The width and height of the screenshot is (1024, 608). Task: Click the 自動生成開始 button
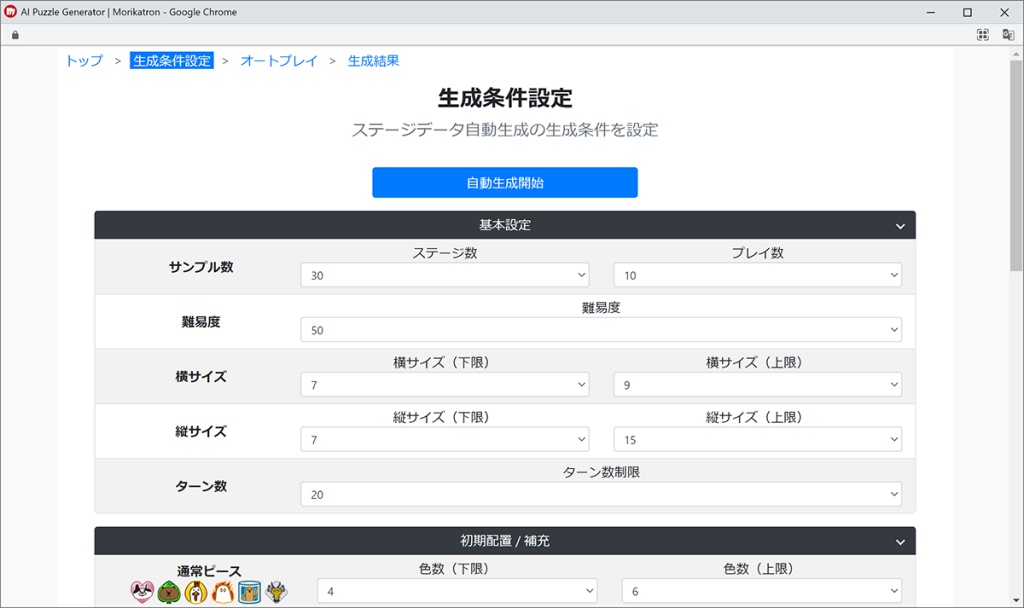coord(505,182)
